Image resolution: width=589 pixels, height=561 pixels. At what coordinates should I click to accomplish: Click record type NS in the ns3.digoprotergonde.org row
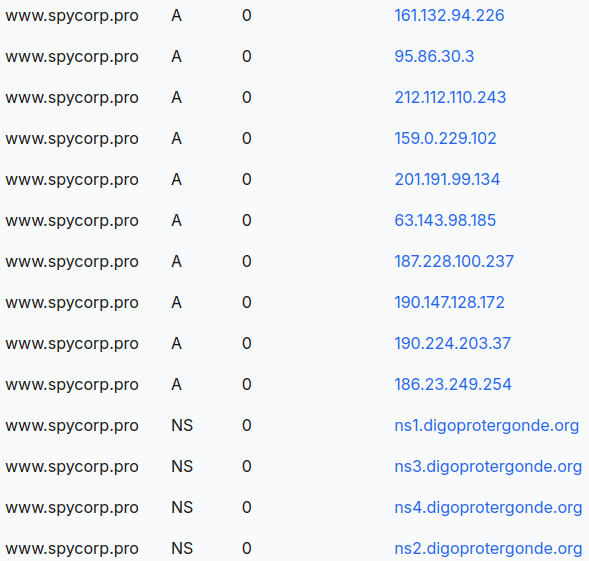[182, 466]
